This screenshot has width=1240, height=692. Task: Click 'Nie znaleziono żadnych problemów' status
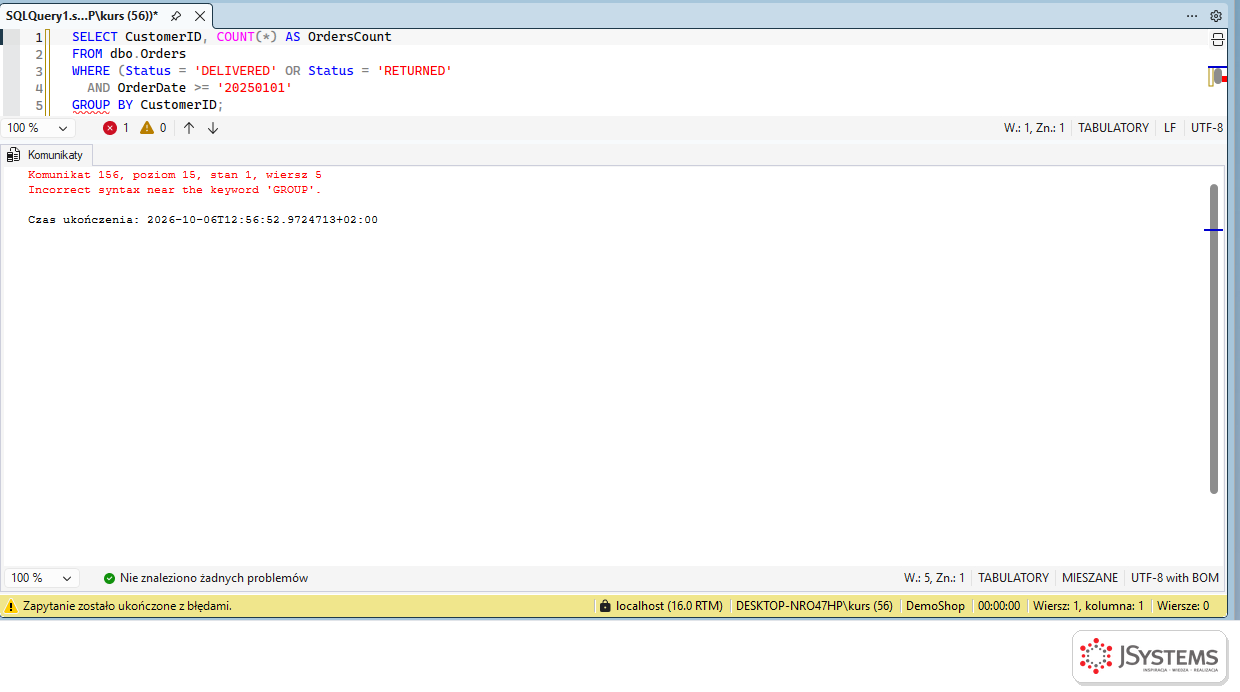tap(214, 578)
